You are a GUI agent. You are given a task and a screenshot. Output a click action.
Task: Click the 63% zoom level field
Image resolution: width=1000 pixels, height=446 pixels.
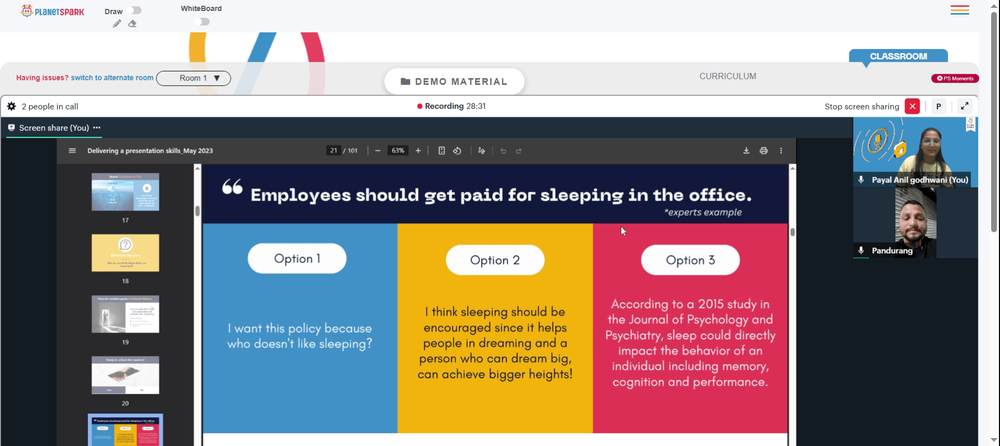tap(398, 151)
